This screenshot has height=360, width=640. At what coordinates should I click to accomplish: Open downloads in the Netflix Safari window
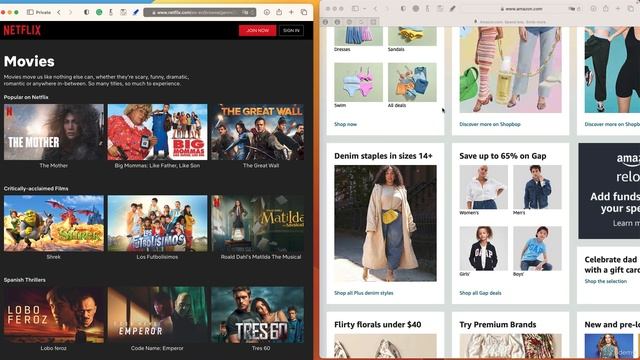tap(267, 12)
